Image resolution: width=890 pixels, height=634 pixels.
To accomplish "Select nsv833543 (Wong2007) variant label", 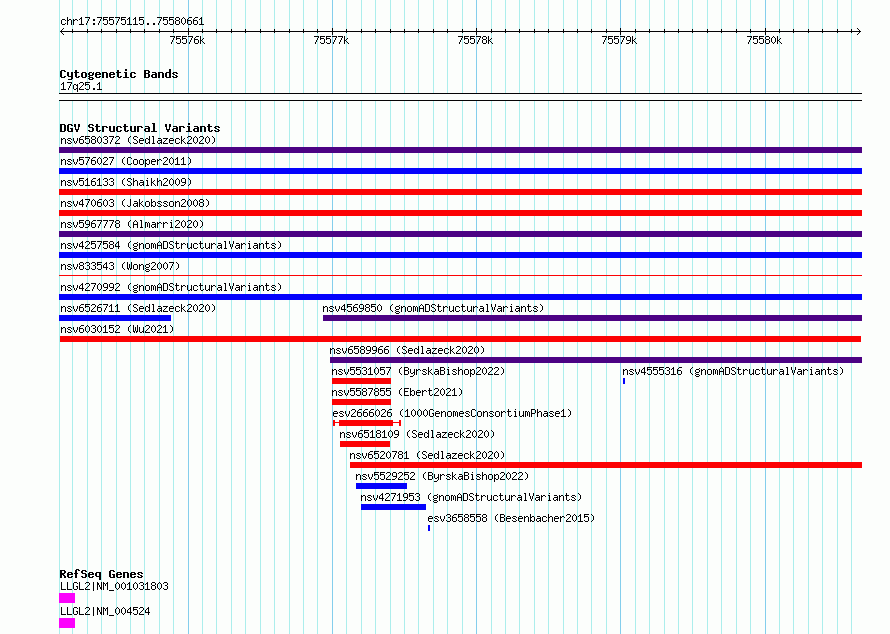I will [120, 266].
